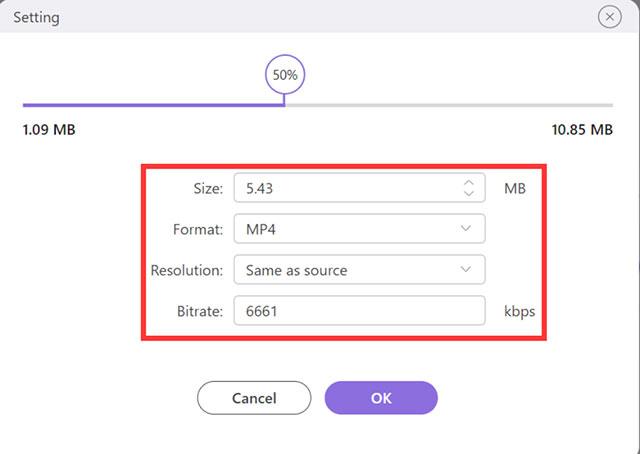Click the purple filled portion of the slider
The height and width of the screenshot is (454, 640).
pyautogui.click(x=150, y=104)
